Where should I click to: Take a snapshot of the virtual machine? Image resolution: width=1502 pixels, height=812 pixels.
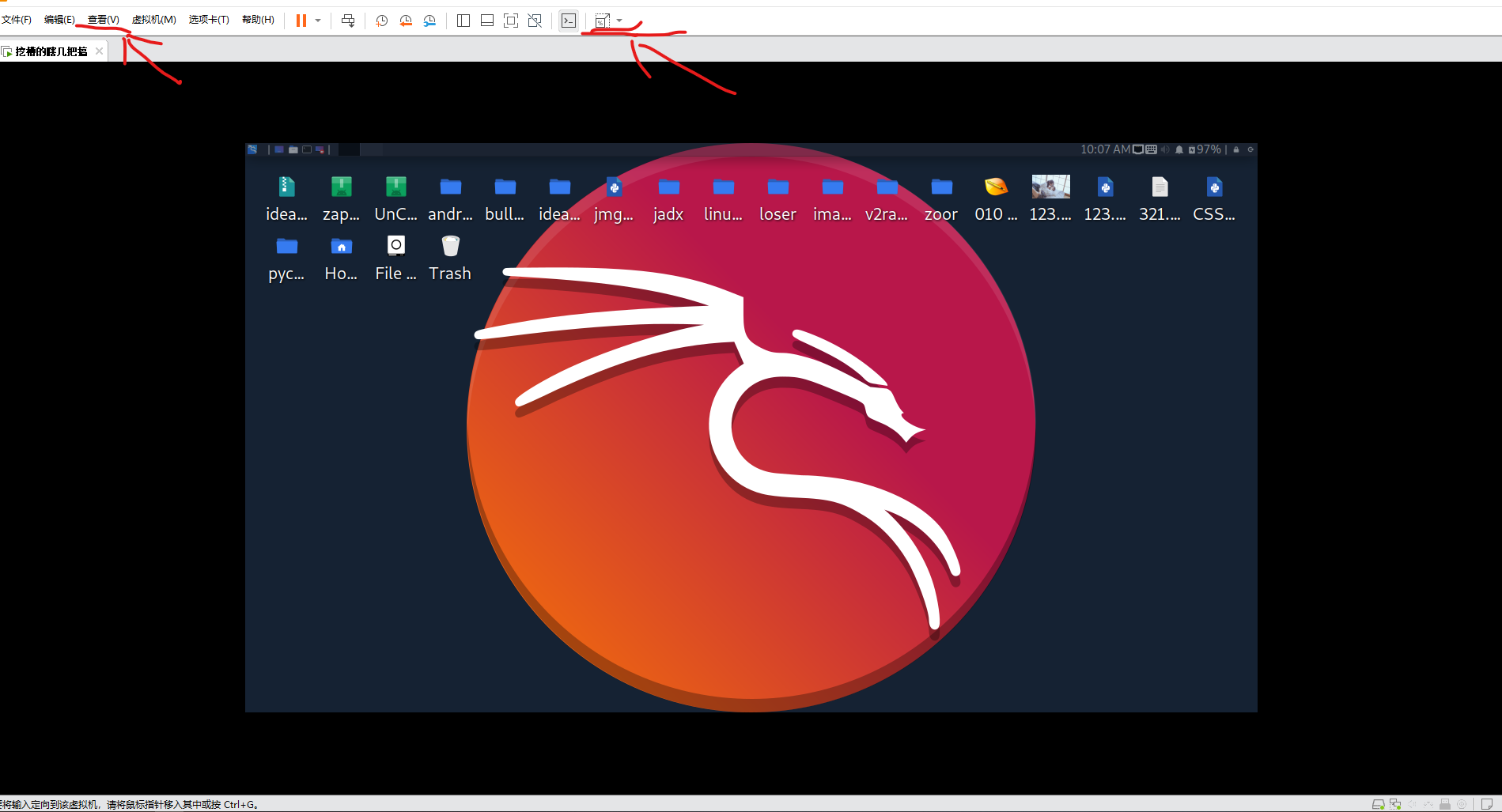(381, 21)
